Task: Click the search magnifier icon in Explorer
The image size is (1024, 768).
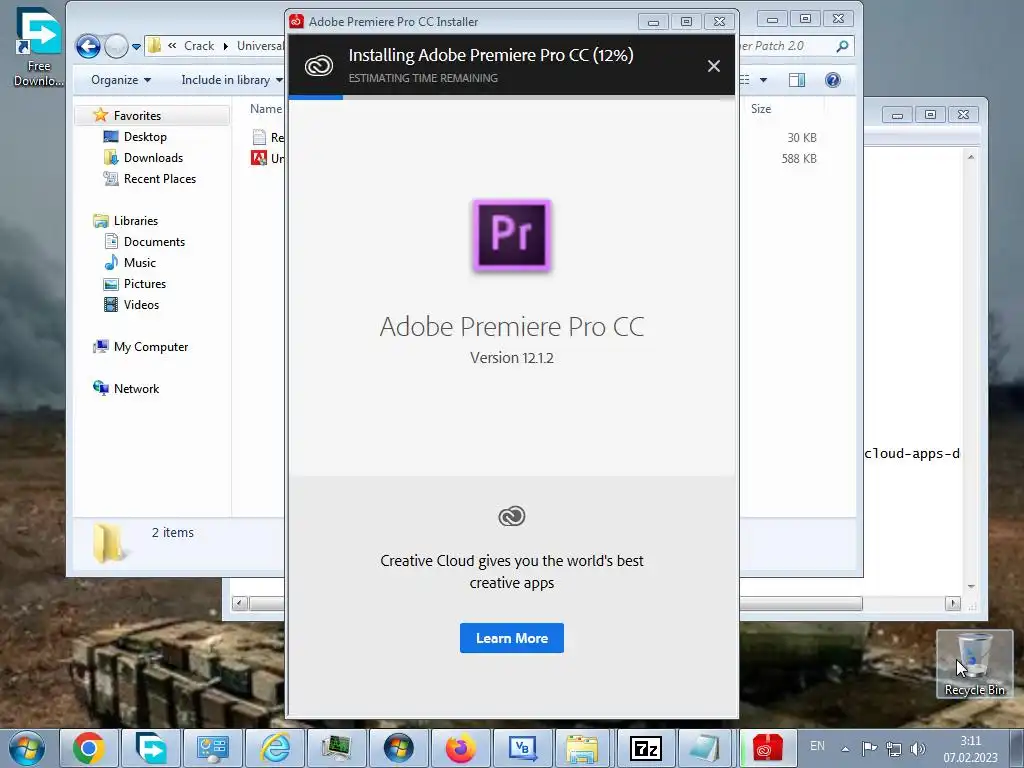Action: [x=842, y=46]
